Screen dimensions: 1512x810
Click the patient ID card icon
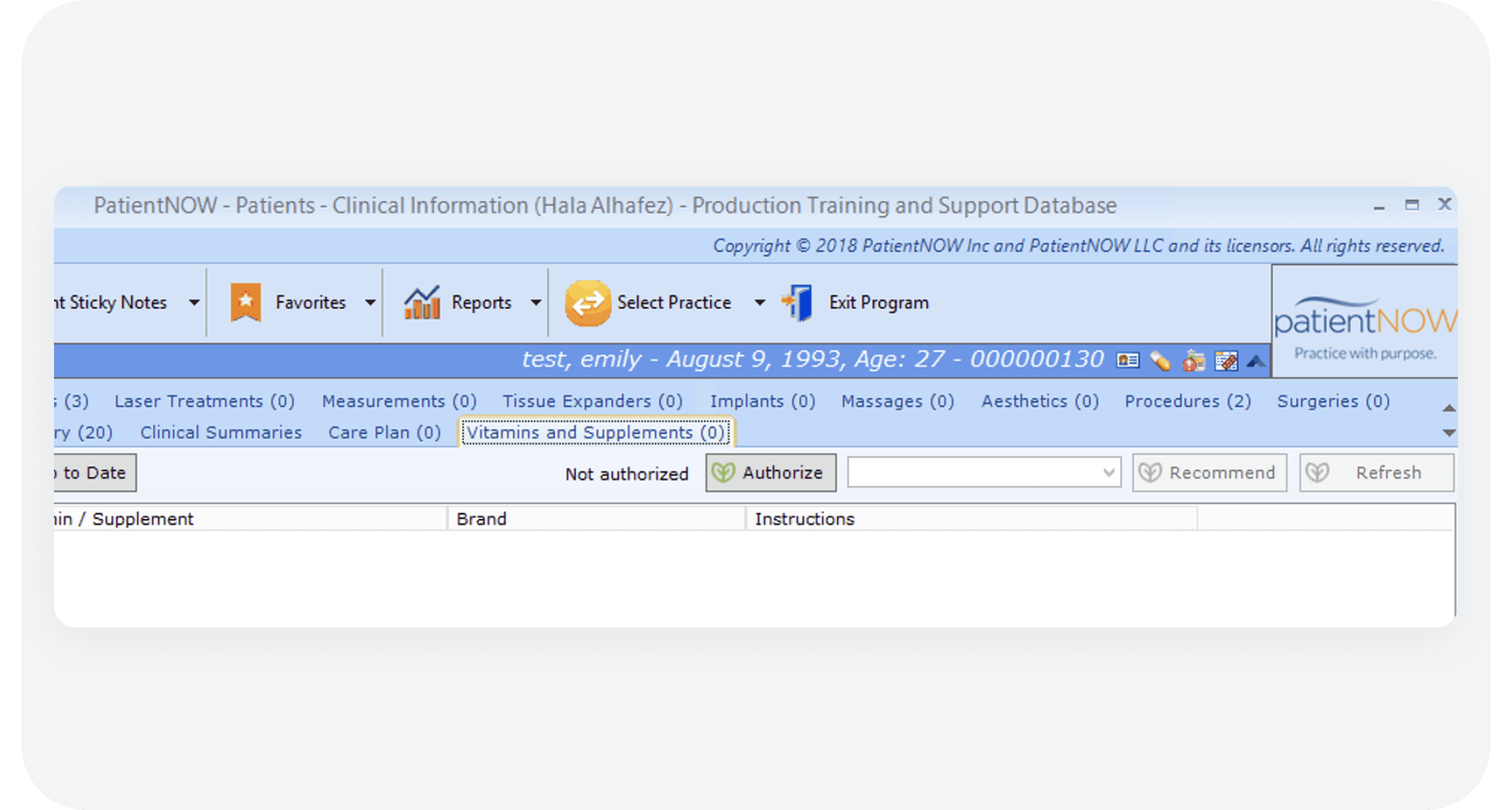[x=1127, y=360]
